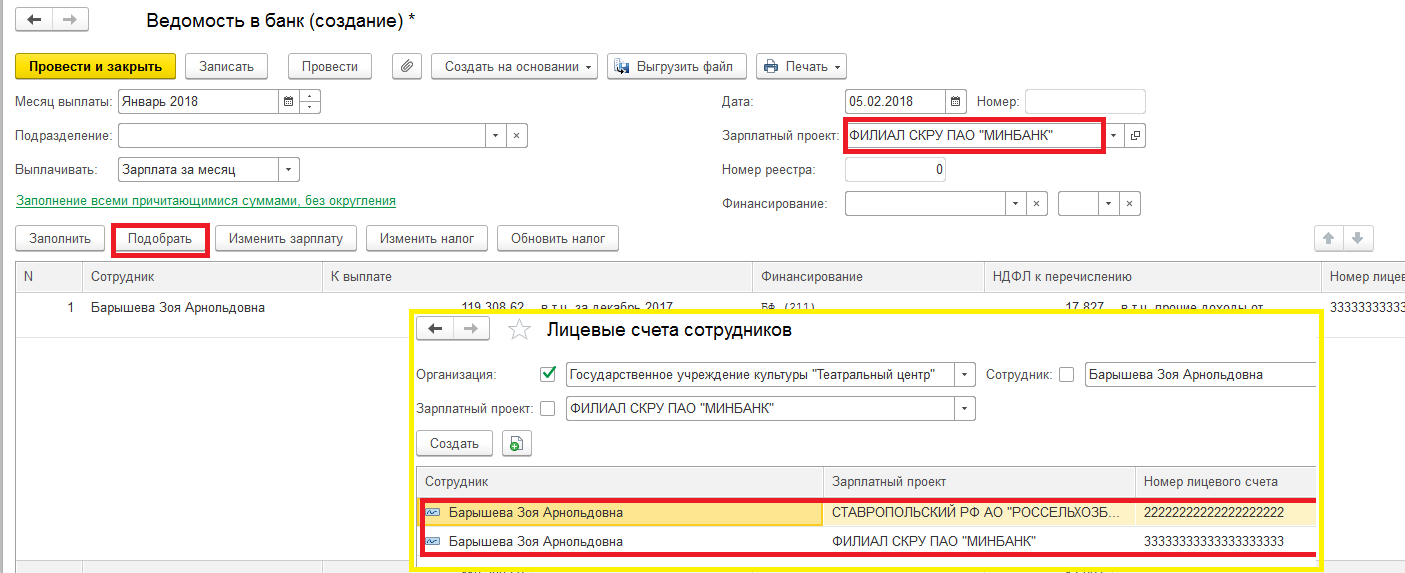Viewport: 1405px width, 573px height.
Task: Open the Выплачивать dropdown list
Action: [289, 169]
